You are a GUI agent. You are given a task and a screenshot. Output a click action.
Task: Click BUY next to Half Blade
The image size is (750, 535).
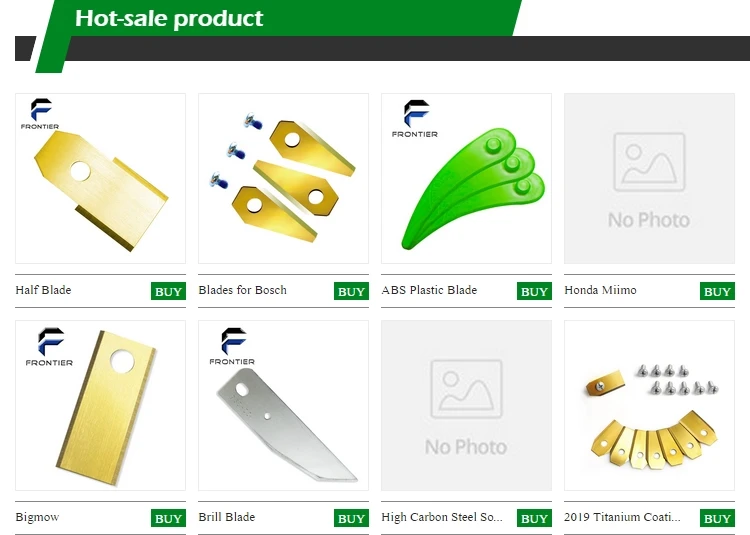pyautogui.click(x=168, y=291)
